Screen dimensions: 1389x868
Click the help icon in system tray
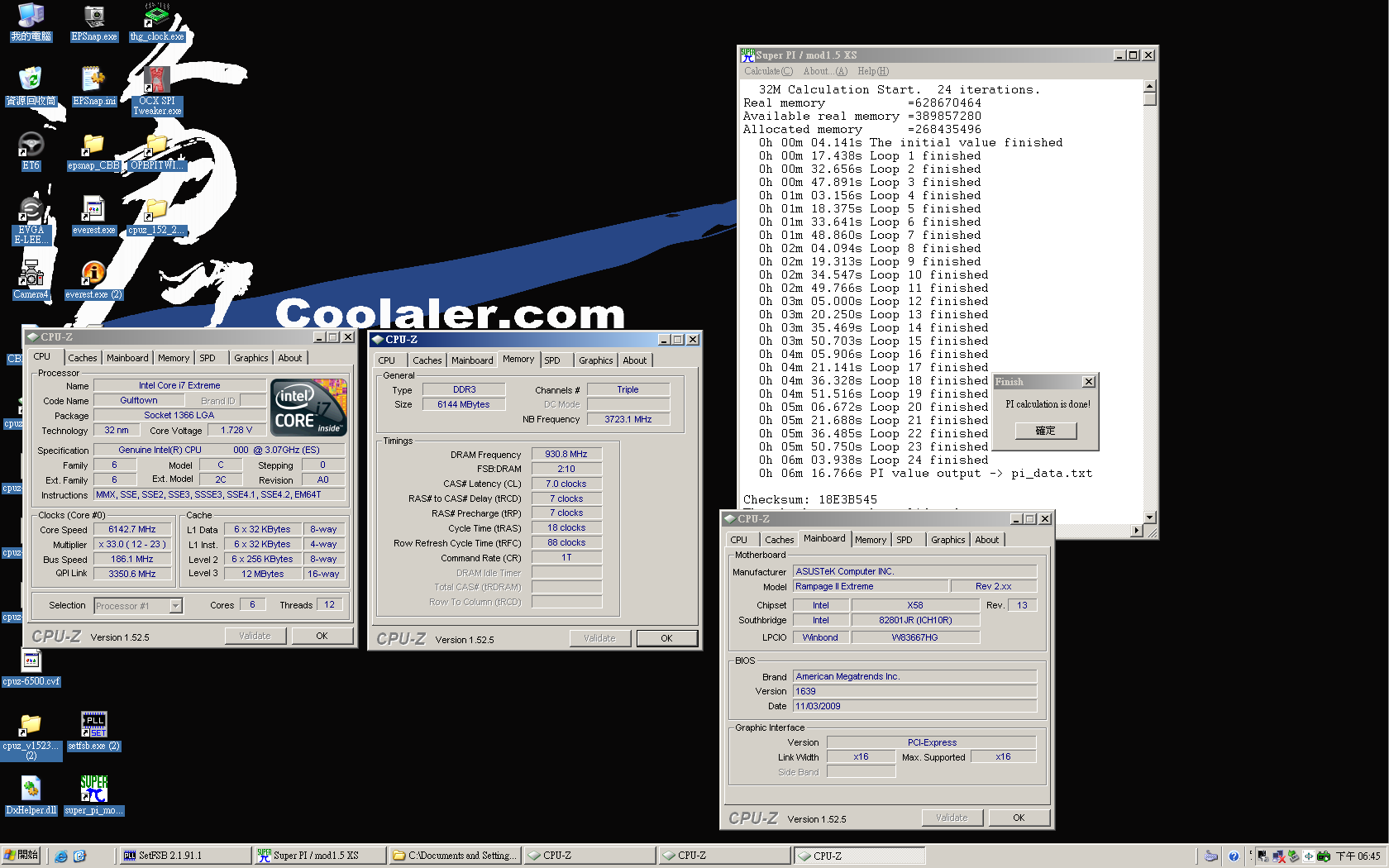tap(1234, 856)
